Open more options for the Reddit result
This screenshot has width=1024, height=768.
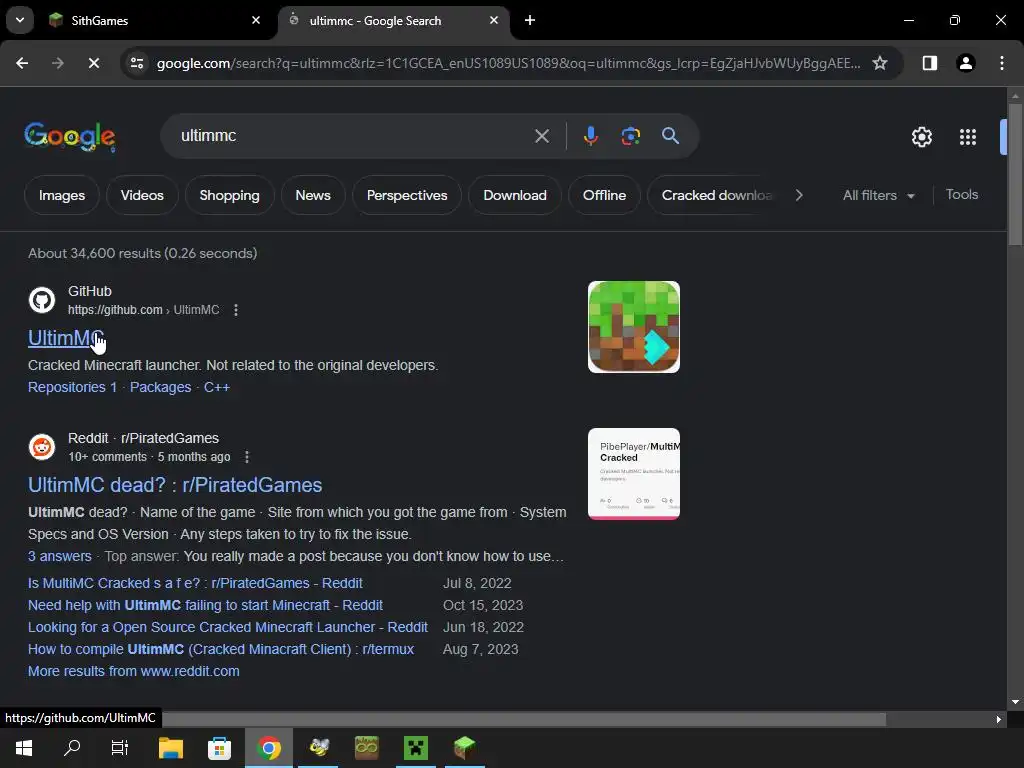(x=247, y=457)
